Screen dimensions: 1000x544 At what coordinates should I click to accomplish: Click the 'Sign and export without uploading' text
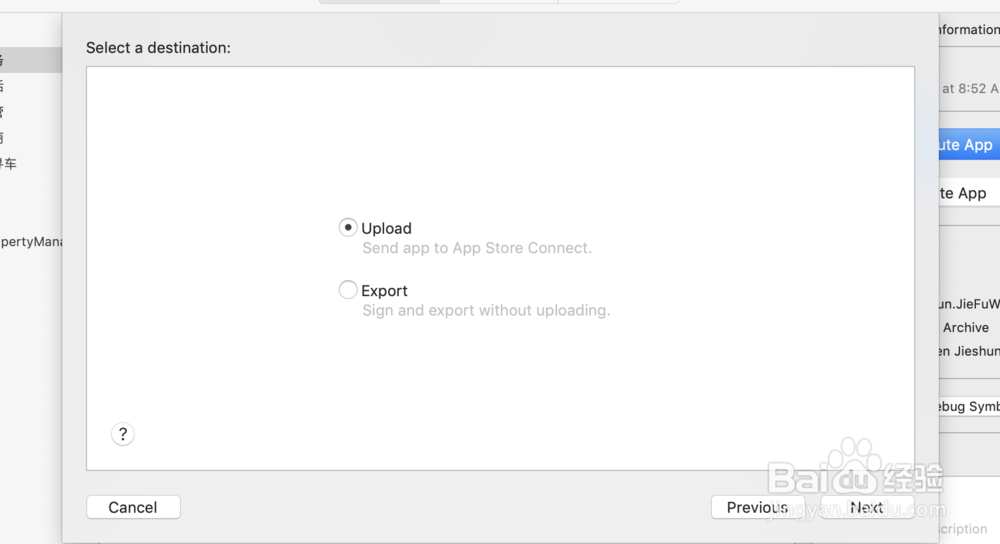point(486,310)
